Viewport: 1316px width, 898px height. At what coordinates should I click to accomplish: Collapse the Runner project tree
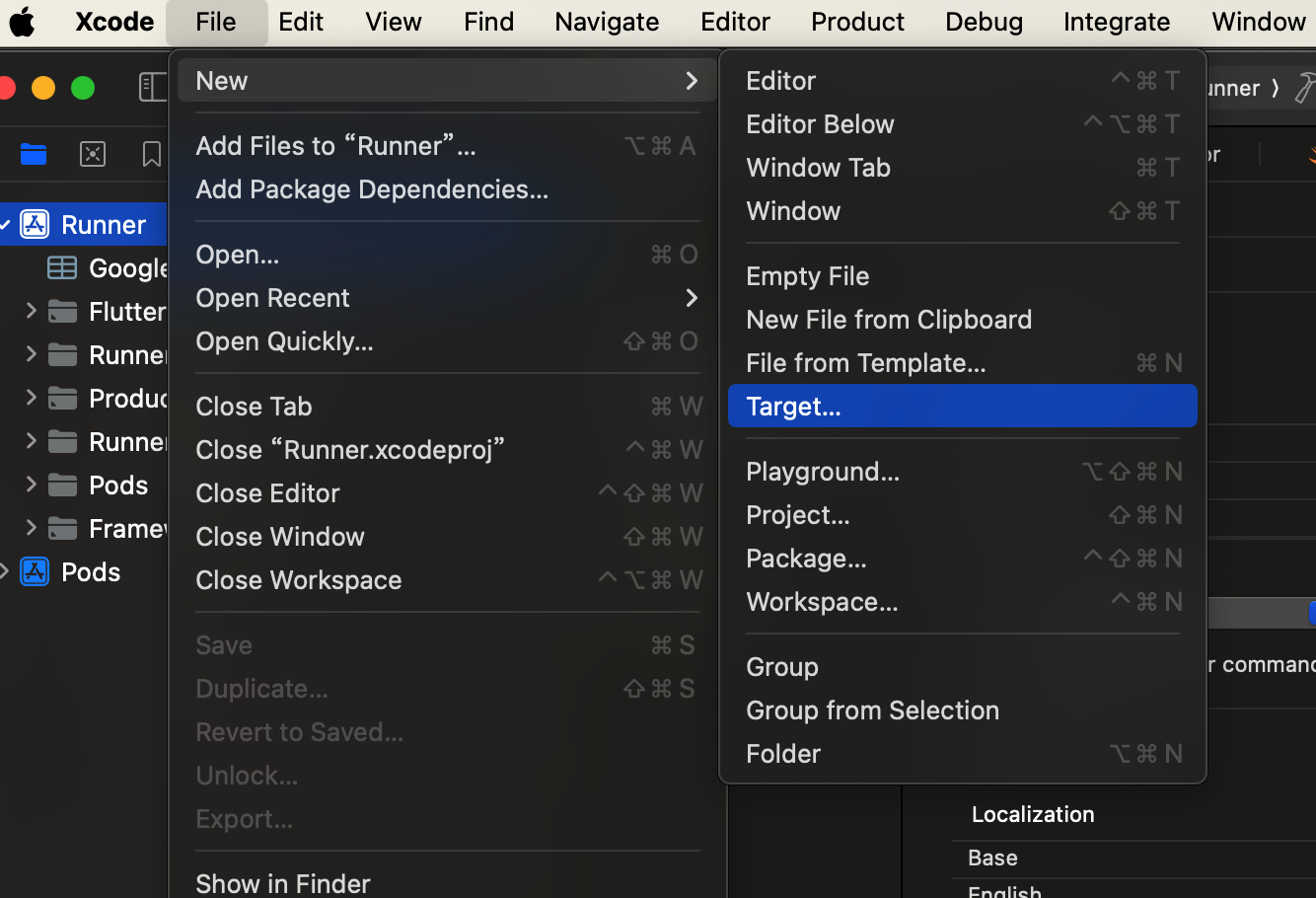pyautogui.click(x=5, y=224)
